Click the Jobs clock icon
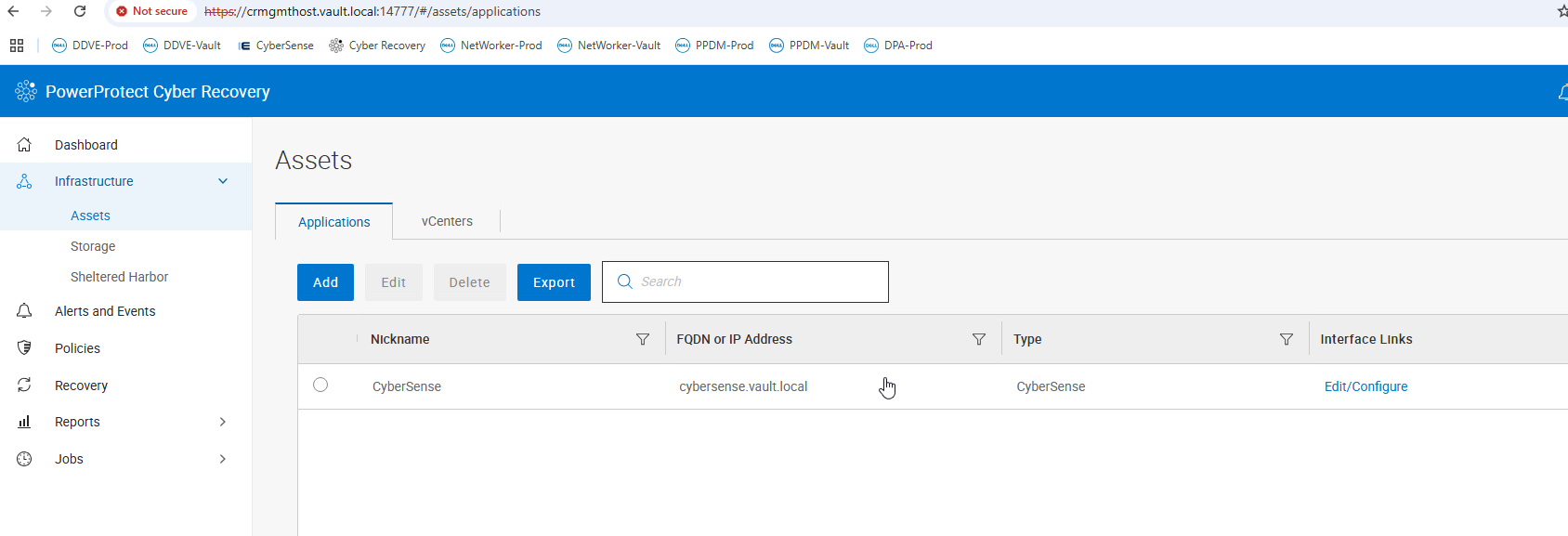Image resolution: width=1568 pixels, height=536 pixels. click(x=24, y=459)
